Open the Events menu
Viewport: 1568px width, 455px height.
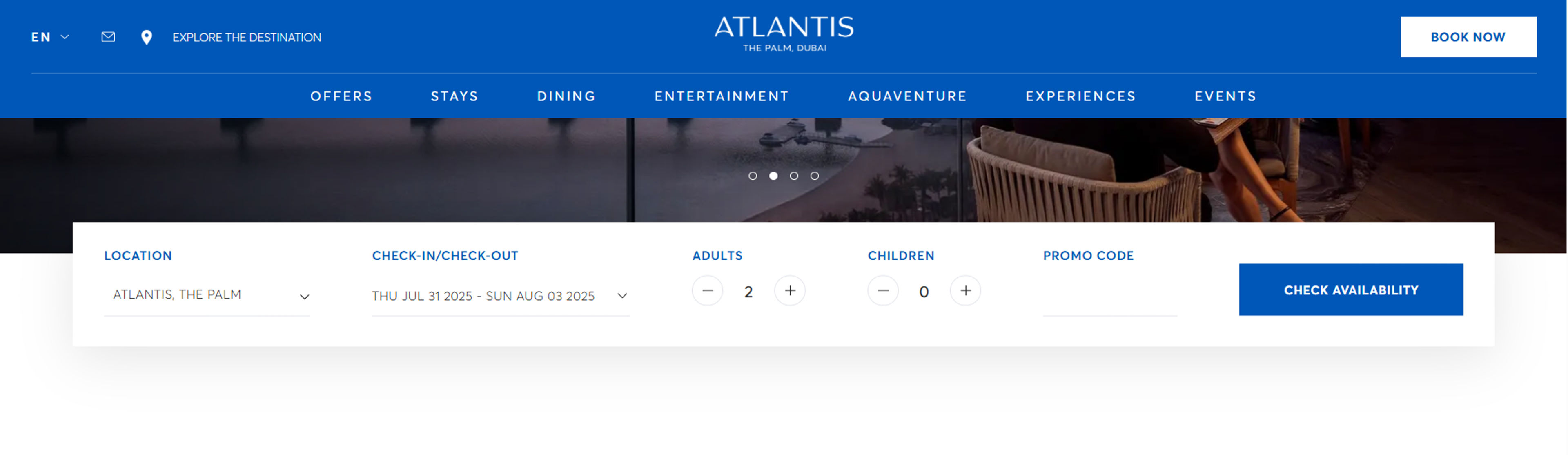pyautogui.click(x=1225, y=96)
